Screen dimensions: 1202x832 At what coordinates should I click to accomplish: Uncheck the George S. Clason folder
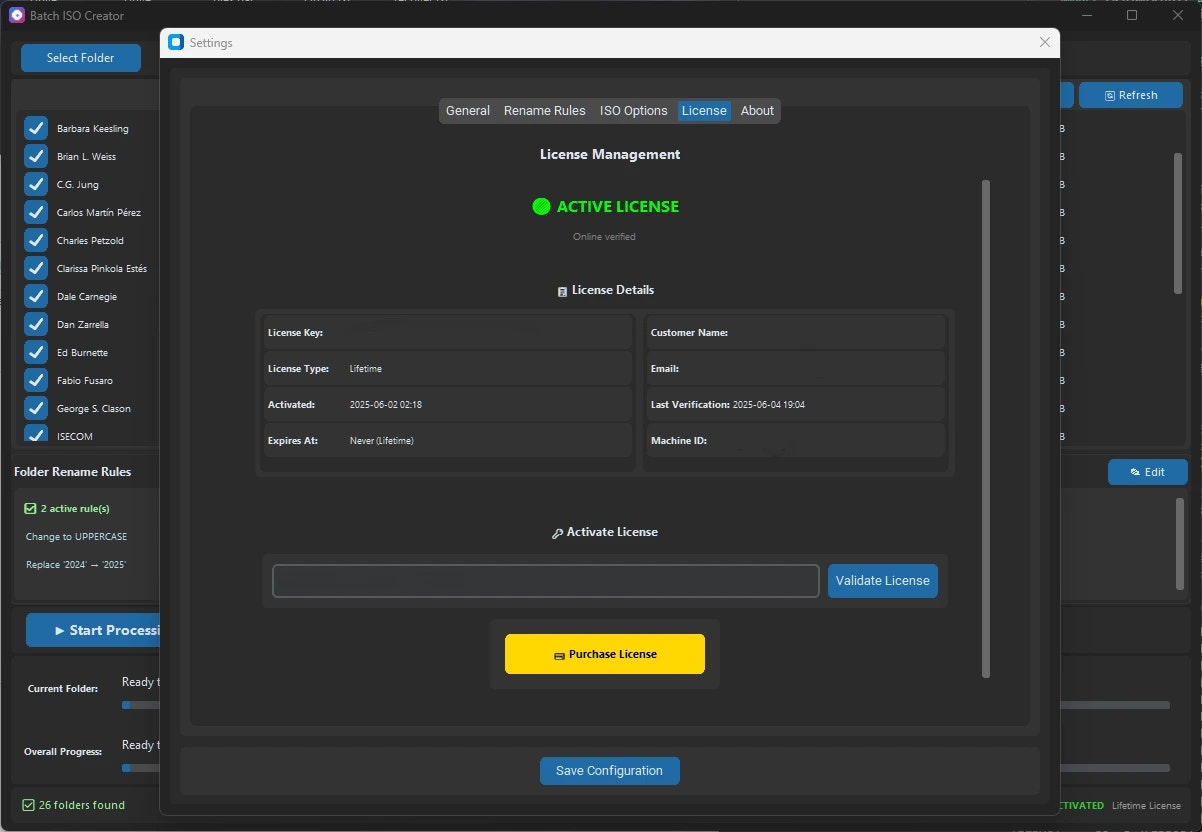click(36, 408)
